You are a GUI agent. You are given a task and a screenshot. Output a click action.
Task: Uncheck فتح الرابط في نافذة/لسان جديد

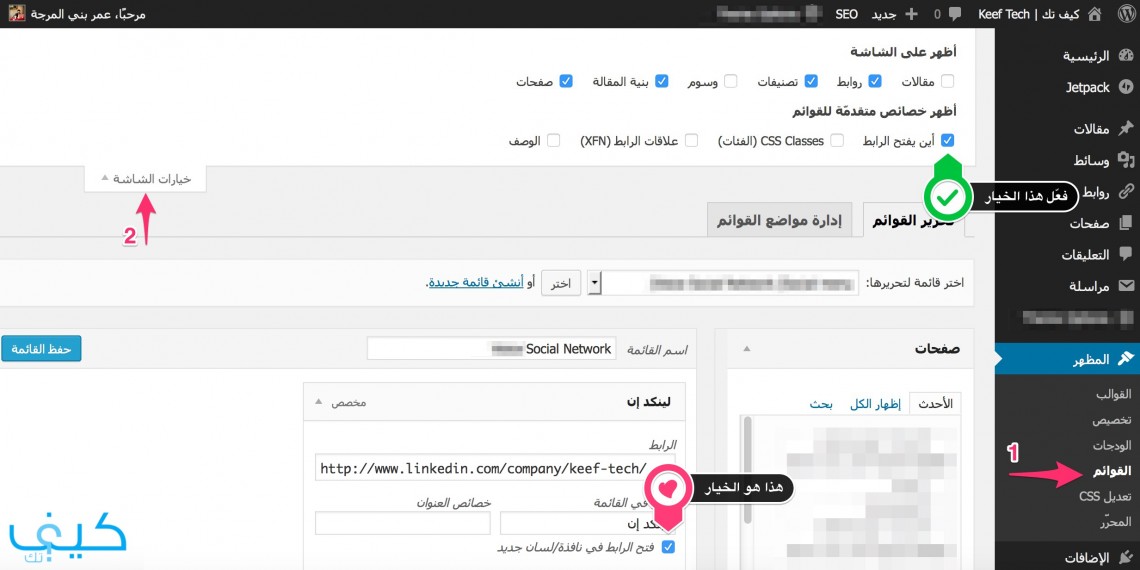[669, 547]
